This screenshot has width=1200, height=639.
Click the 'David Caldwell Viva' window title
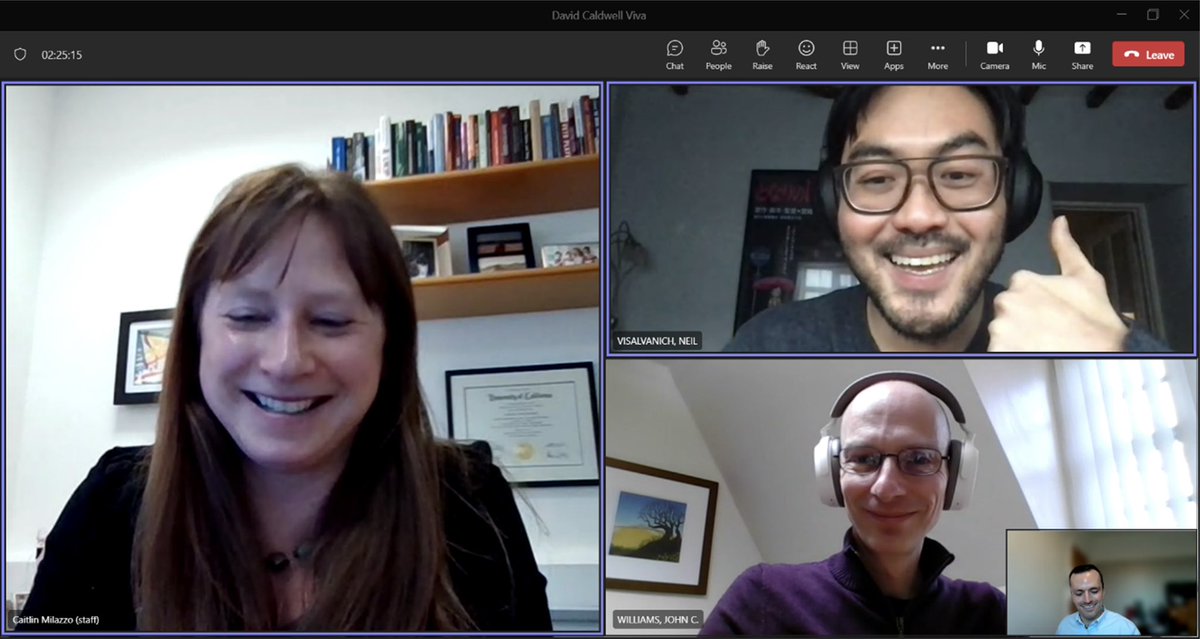pyautogui.click(x=600, y=15)
